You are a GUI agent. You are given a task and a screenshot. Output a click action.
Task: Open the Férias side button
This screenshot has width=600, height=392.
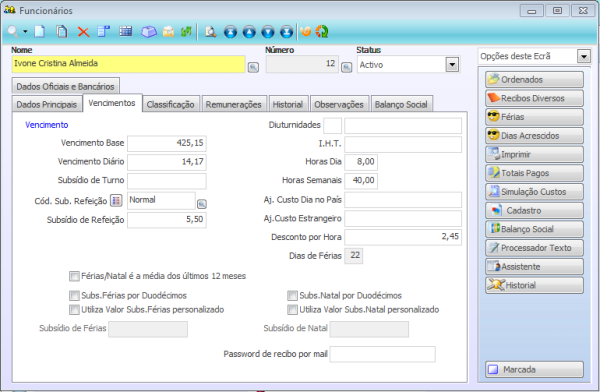[534, 117]
